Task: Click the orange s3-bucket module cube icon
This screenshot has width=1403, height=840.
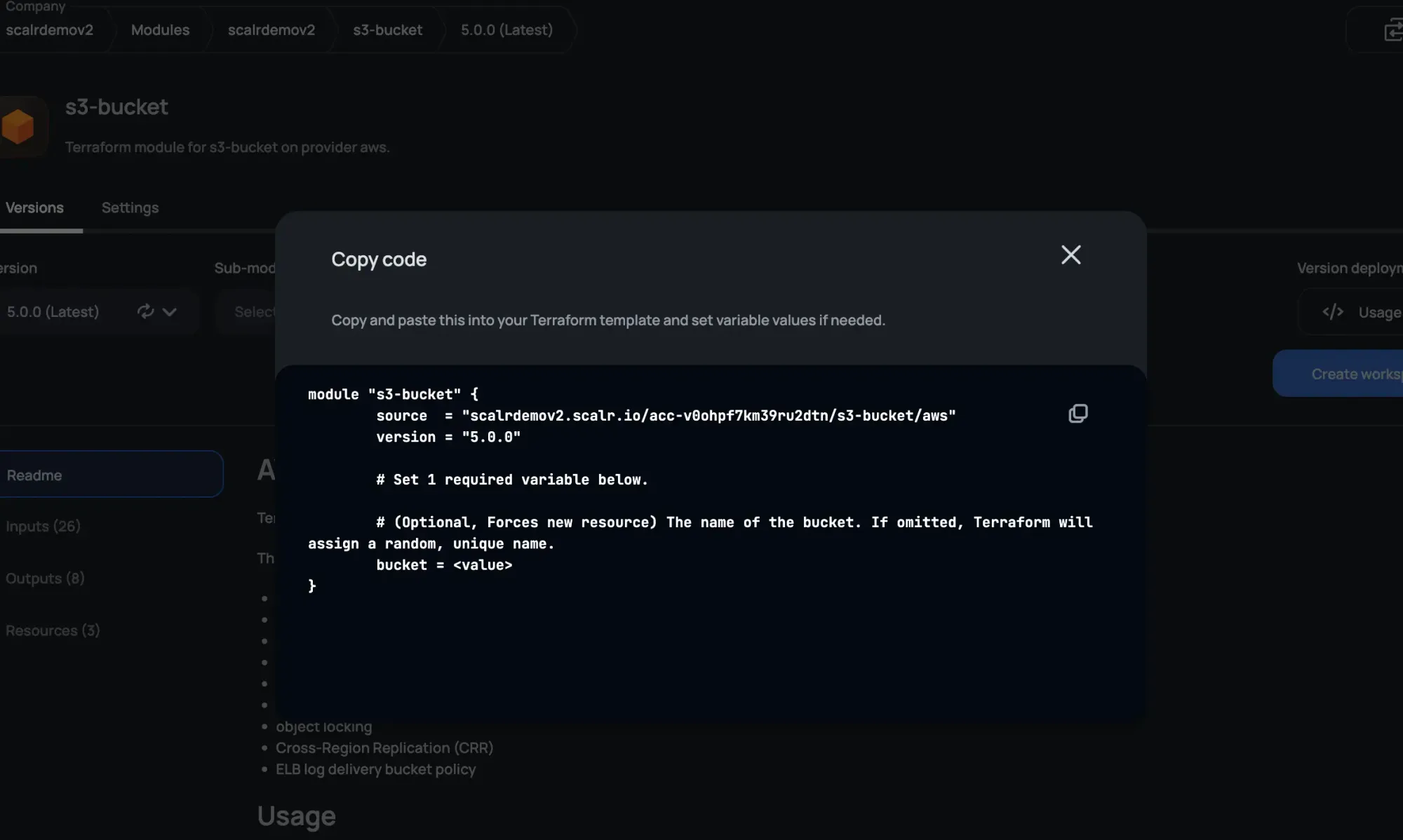Action: tap(18, 127)
